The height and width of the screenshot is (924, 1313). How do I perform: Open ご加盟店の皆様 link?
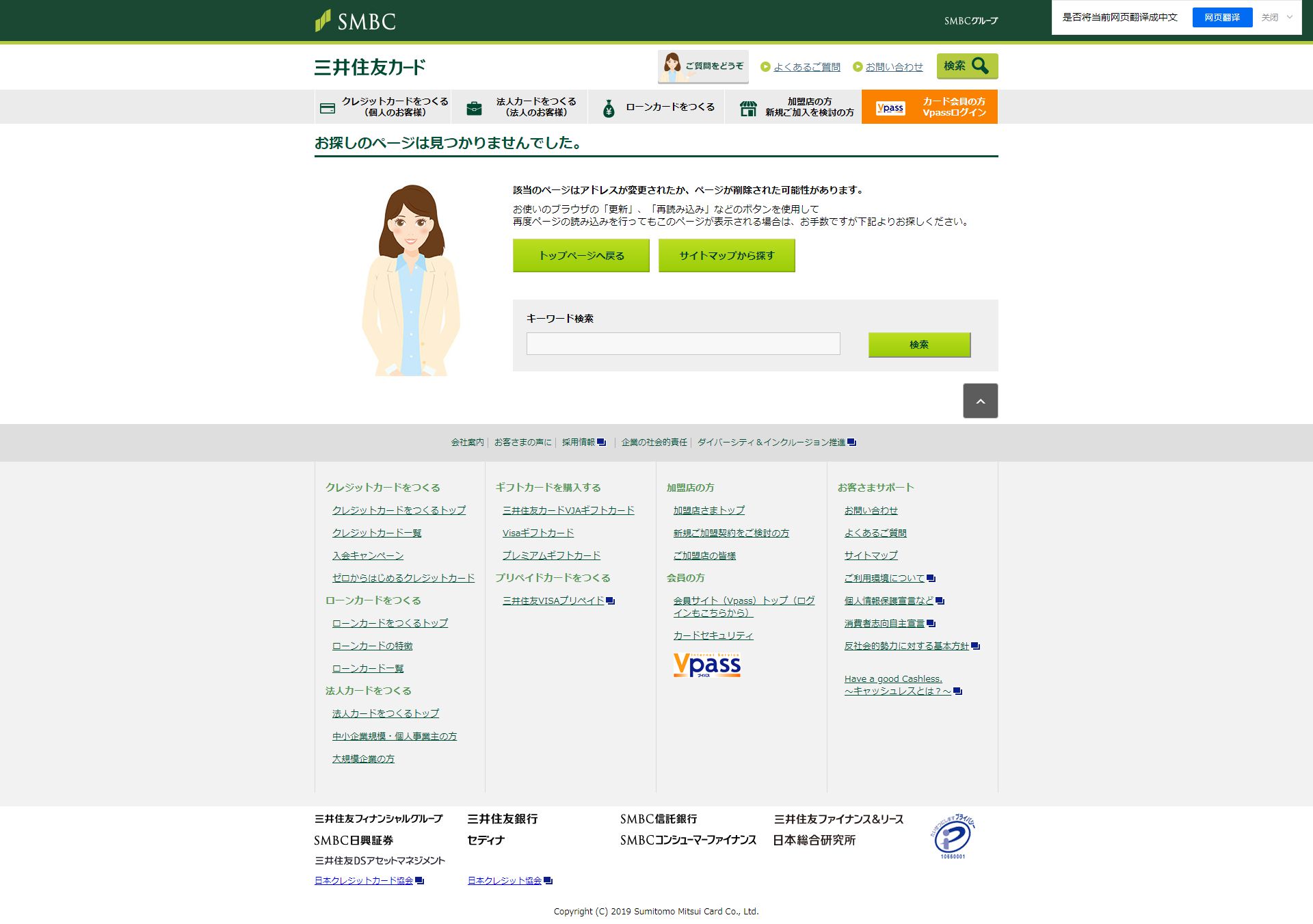[704, 555]
